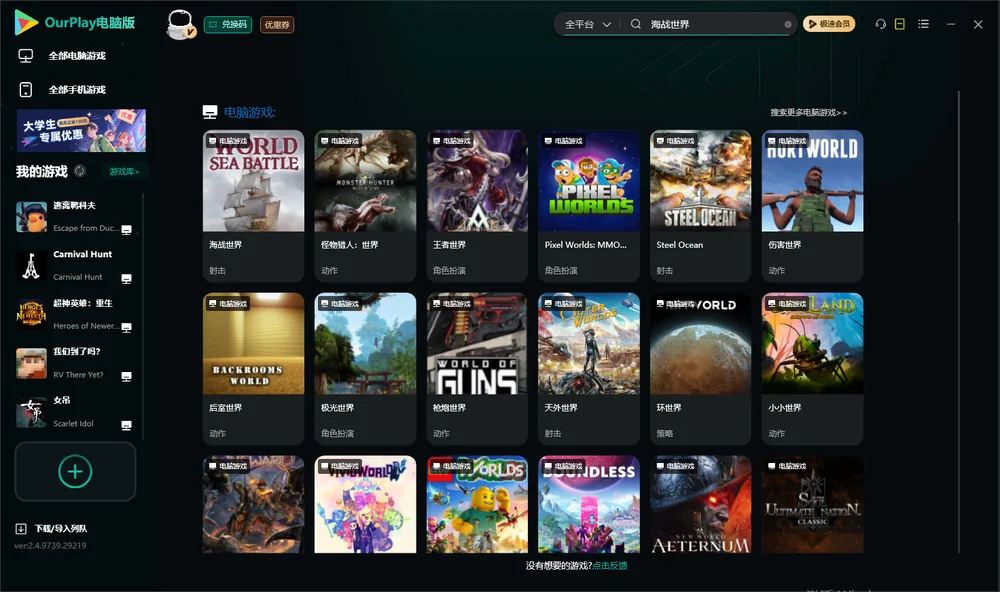
Task: Open Heroes of Newerth in my games
Action: 75,314
